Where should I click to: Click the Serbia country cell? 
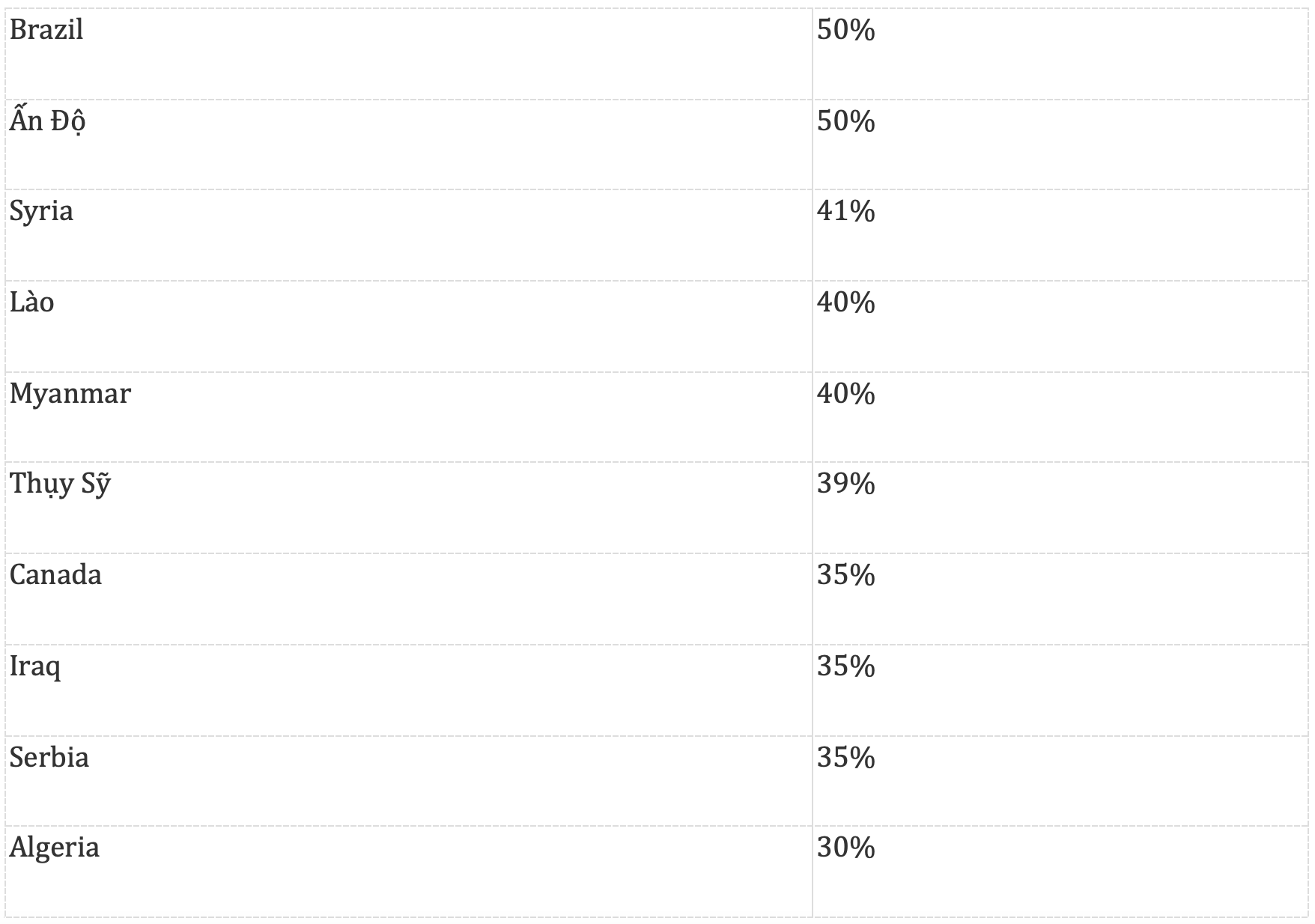(x=49, y=758)
